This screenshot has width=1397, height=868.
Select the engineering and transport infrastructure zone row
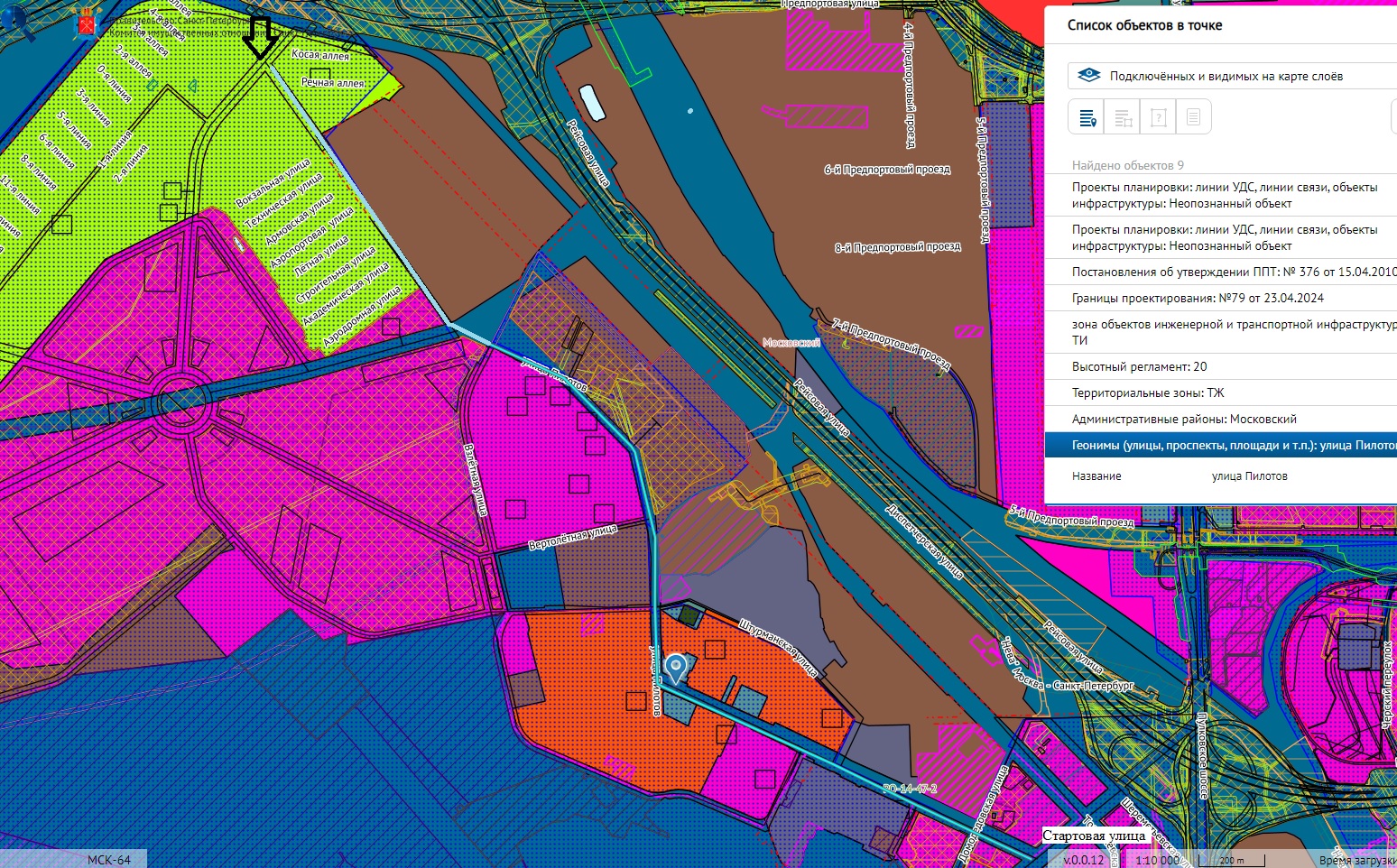[x=1231, y=332]
